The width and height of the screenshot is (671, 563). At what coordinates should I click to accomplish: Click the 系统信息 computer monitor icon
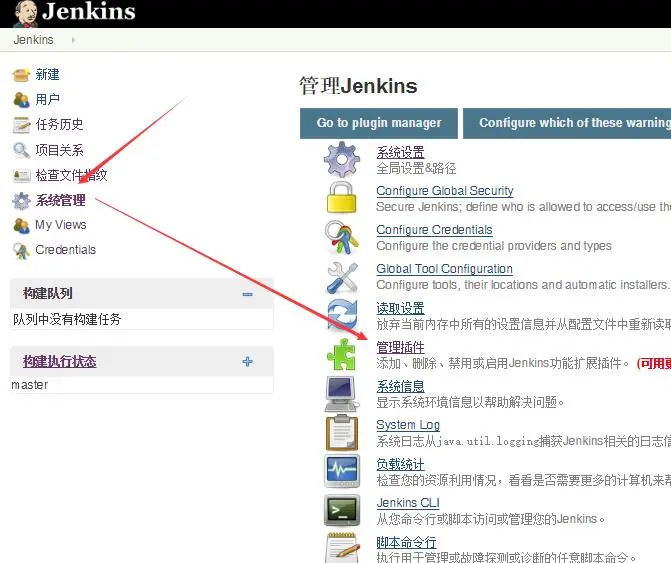341,394
